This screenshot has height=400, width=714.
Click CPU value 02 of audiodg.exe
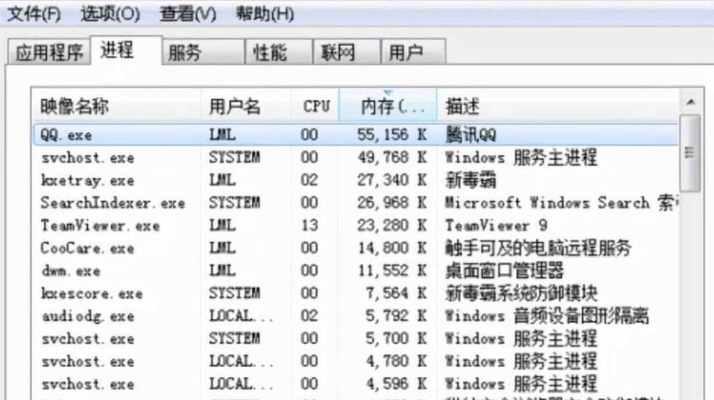click(x=309, y=316)
